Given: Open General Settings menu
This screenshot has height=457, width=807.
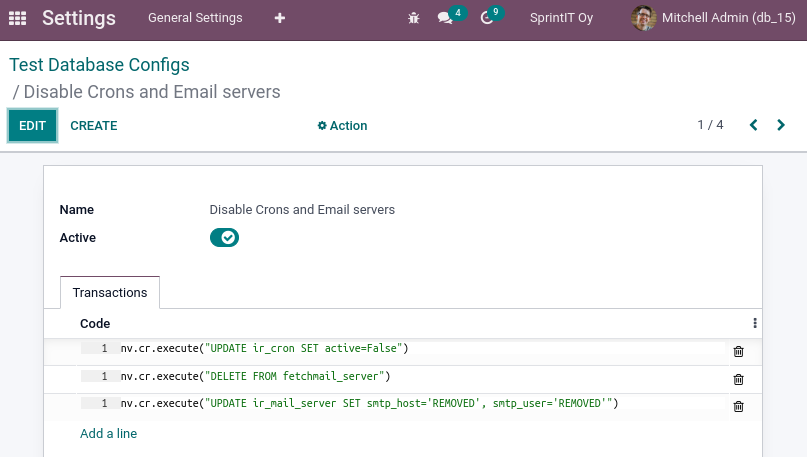Looking at the screenshot, I should click(195, 18).
